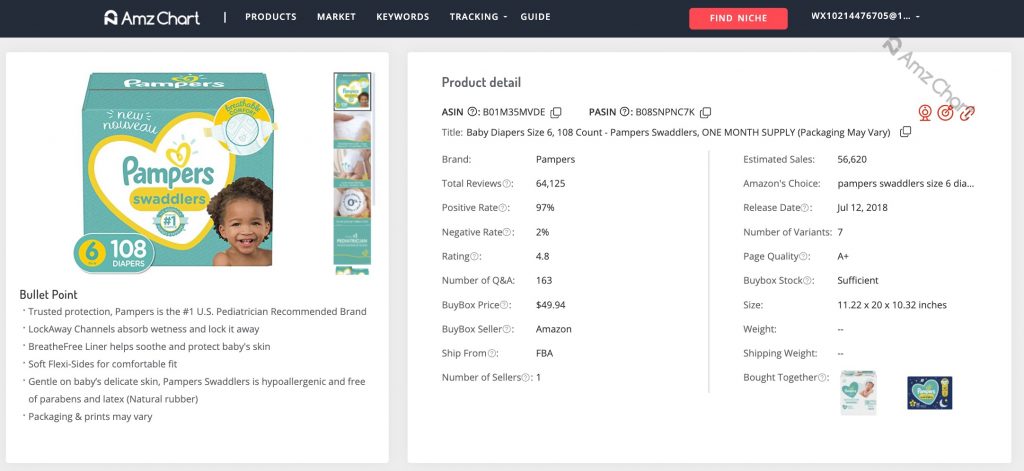This screenshot has height=471, width=1024.
Task: Show help for Release Date
Action: (x=805, y=208)
